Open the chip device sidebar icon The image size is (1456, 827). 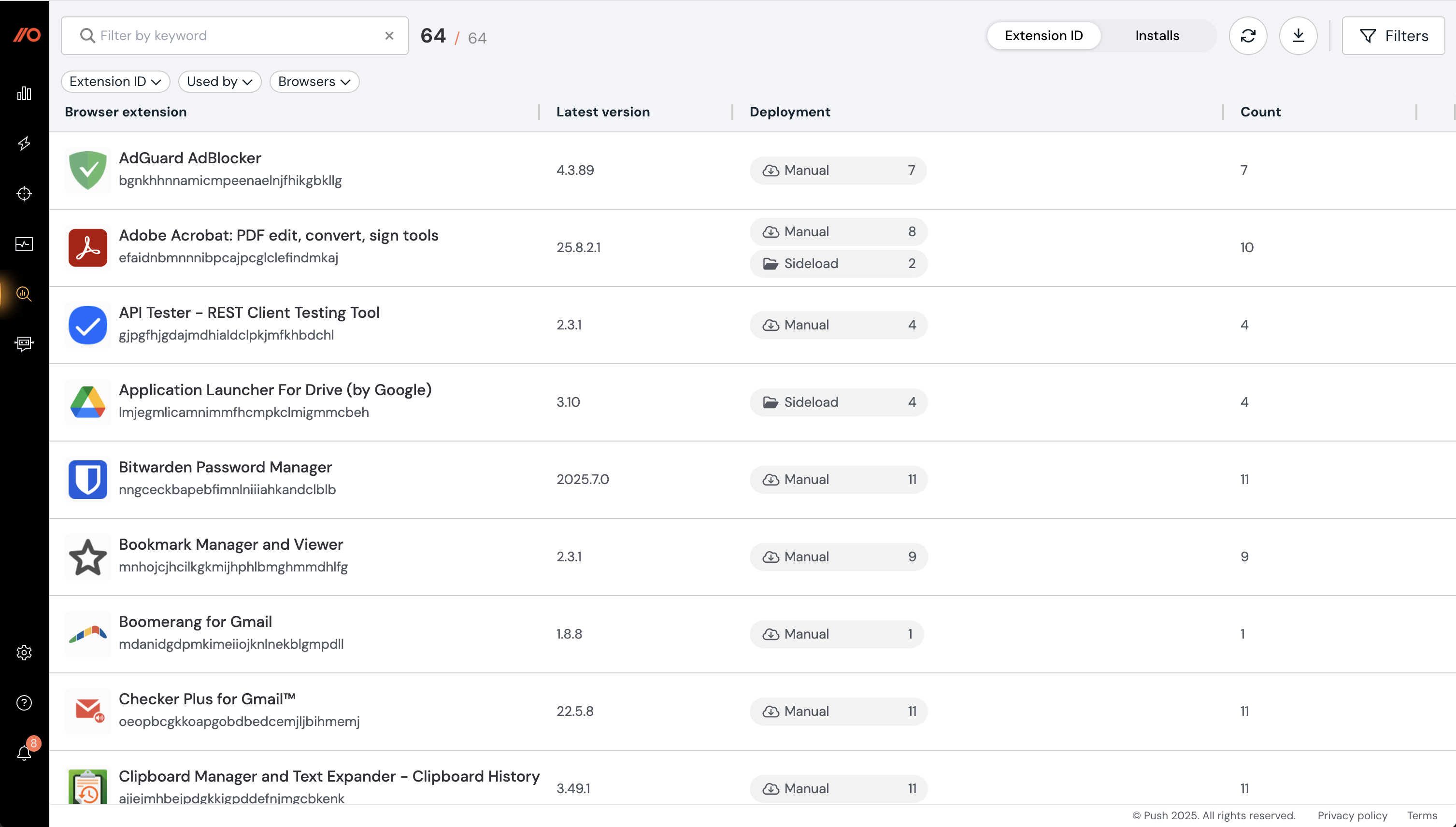point(24,343)
